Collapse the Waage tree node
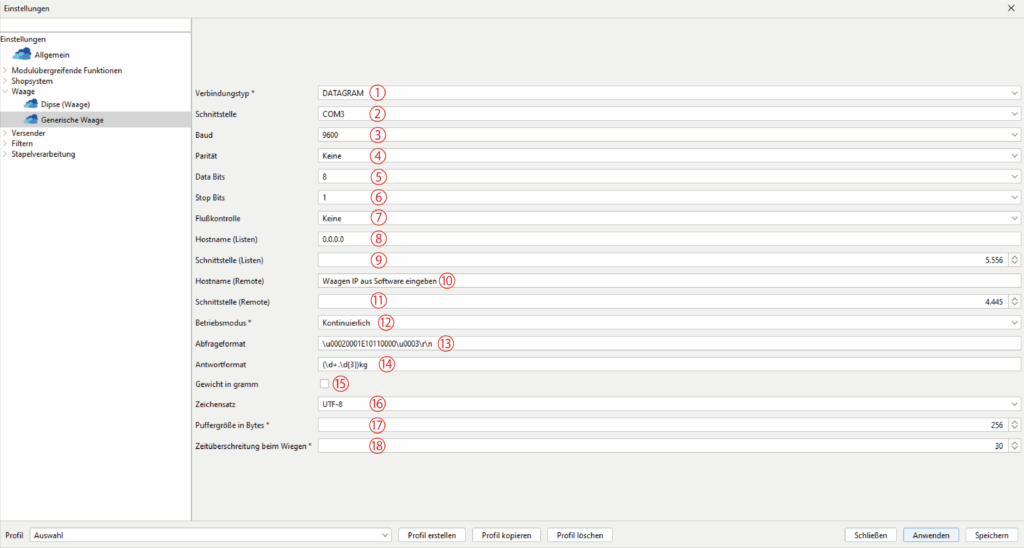This screenshot has height=548, width=1024. click(x=5, y=92)
